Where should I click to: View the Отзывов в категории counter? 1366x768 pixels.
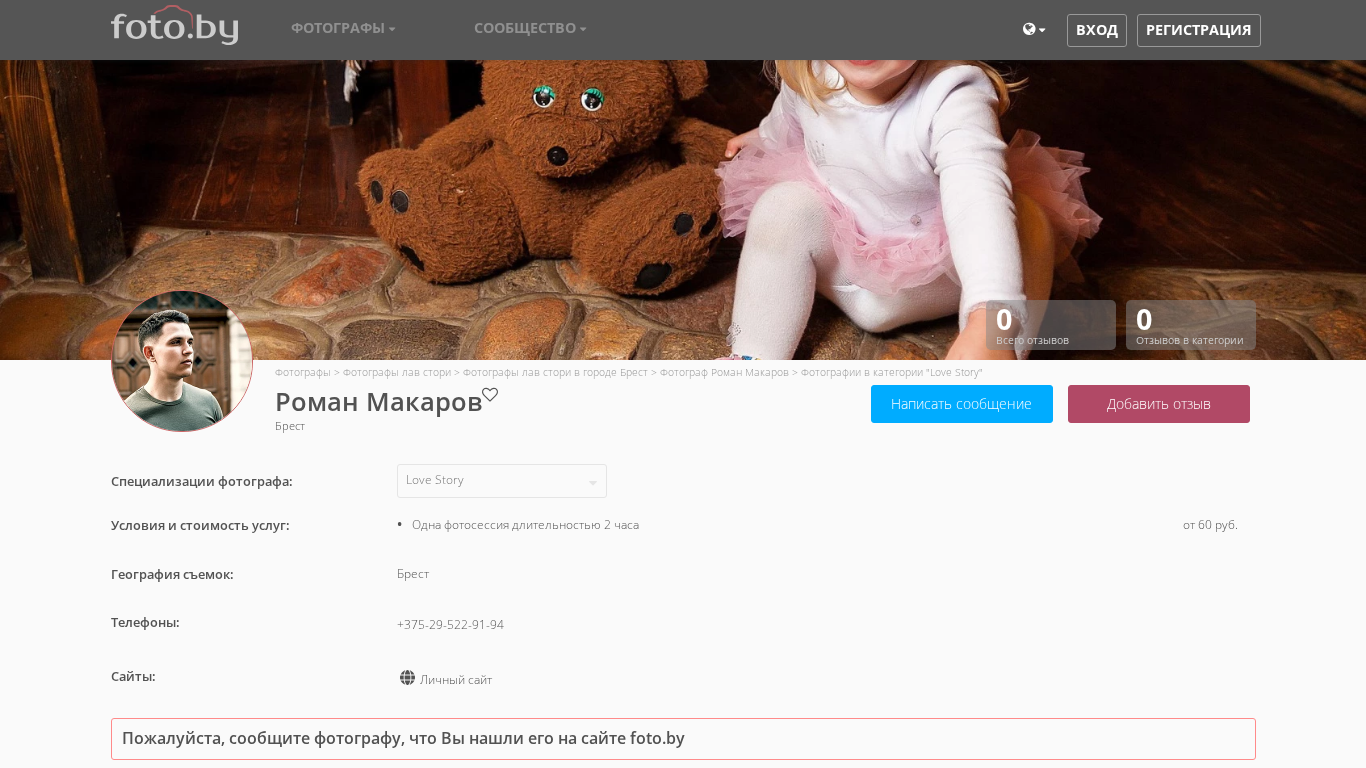pos(1190,325)
